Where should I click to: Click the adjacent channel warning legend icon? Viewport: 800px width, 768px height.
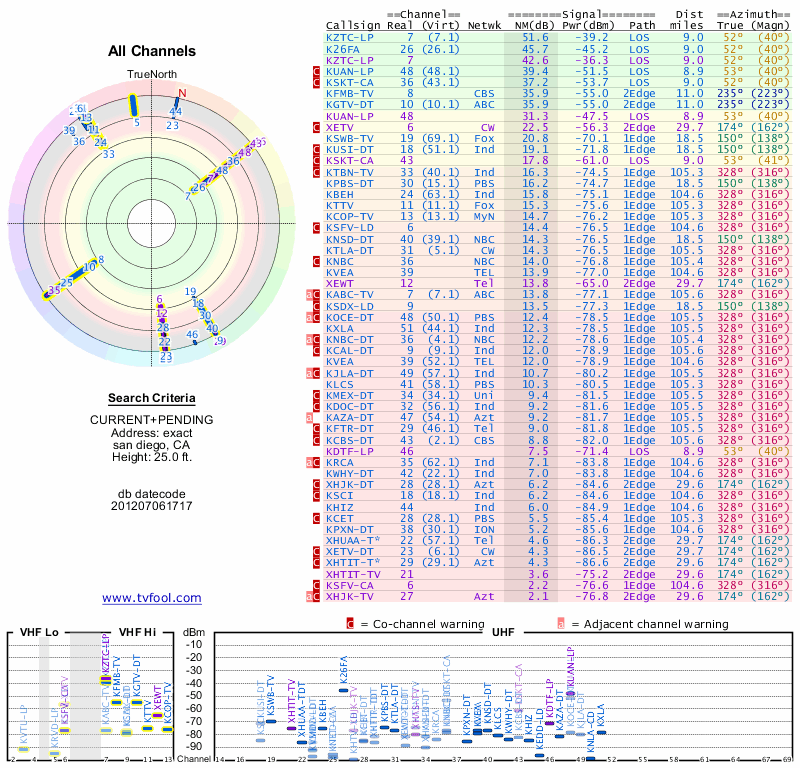coord(561,624)
